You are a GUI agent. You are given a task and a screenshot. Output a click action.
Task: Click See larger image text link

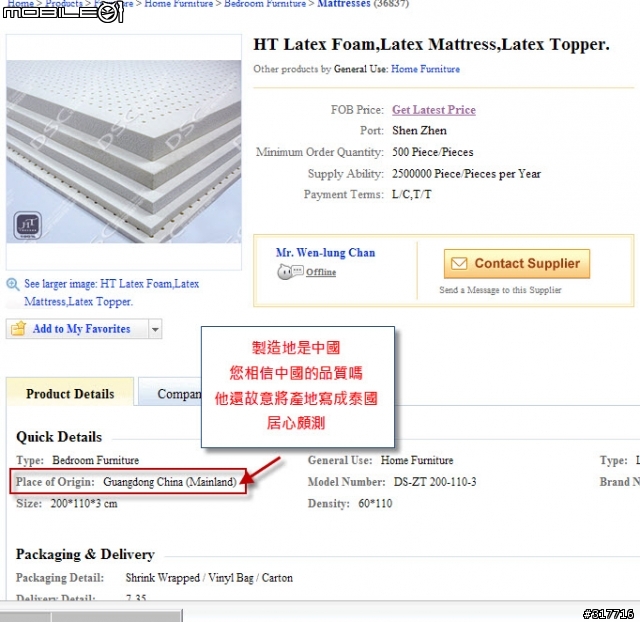coord(111,293)
